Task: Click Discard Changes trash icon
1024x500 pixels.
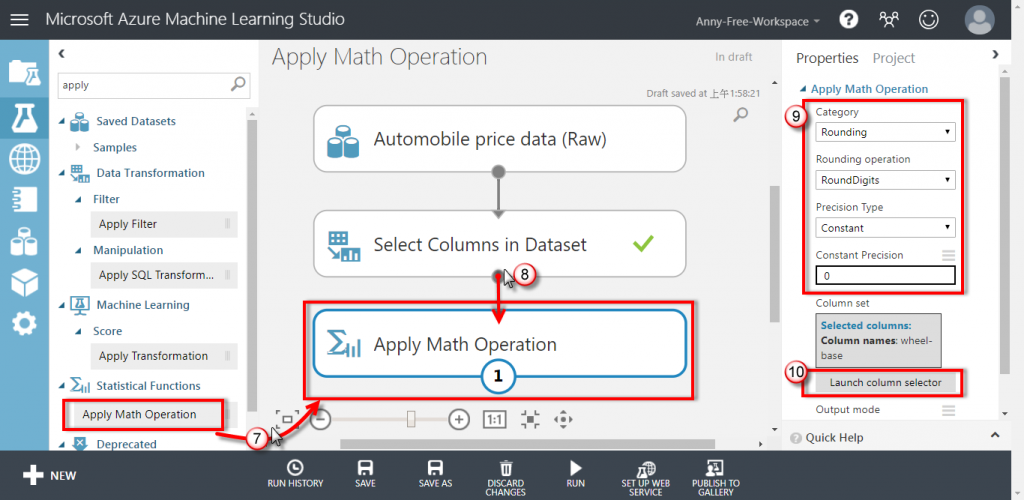Action: click(x=505, y=478)
